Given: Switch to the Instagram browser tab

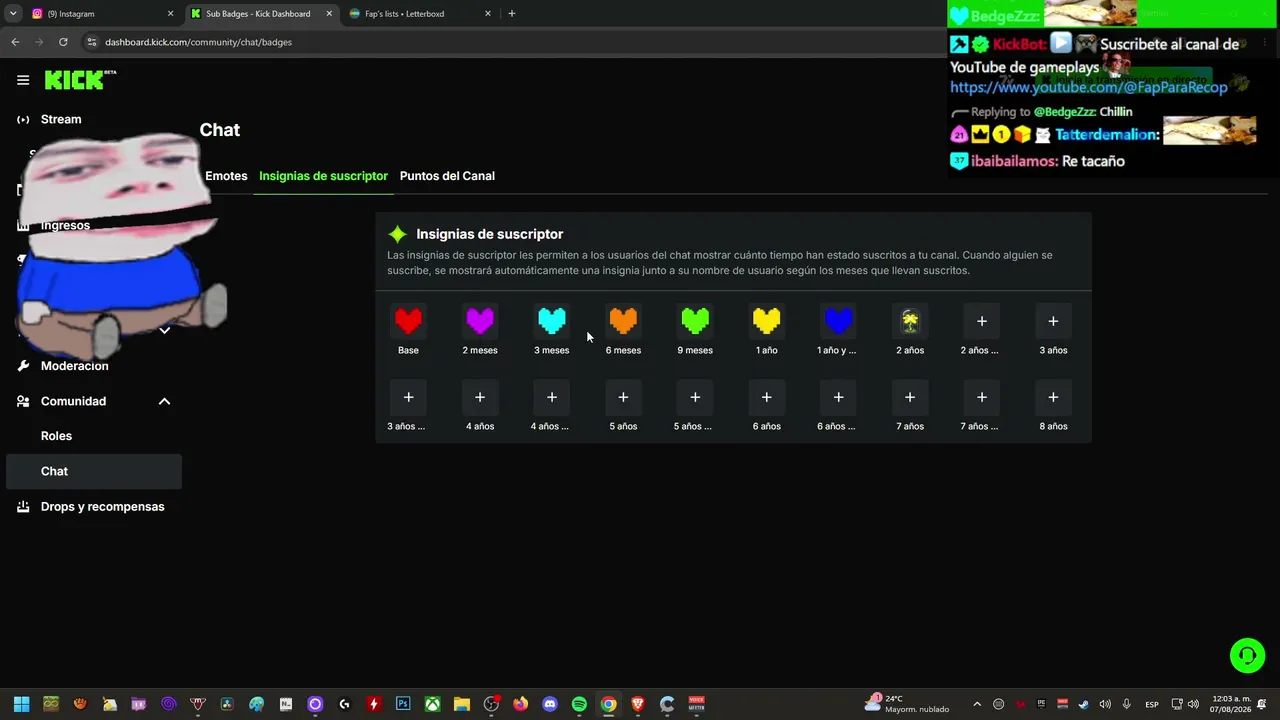Looking at the screenshot, I should (x=100, y=14).
